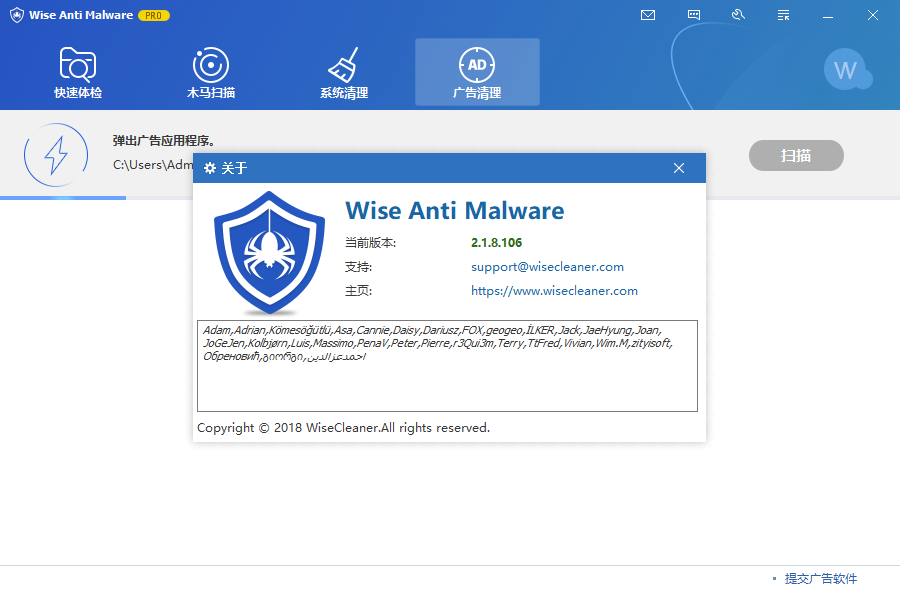The width and height of the screenshot is (900, 595).
Task: Click the Wise Anti Malware shield logo in title bar
Action: [x=17, y=15]
